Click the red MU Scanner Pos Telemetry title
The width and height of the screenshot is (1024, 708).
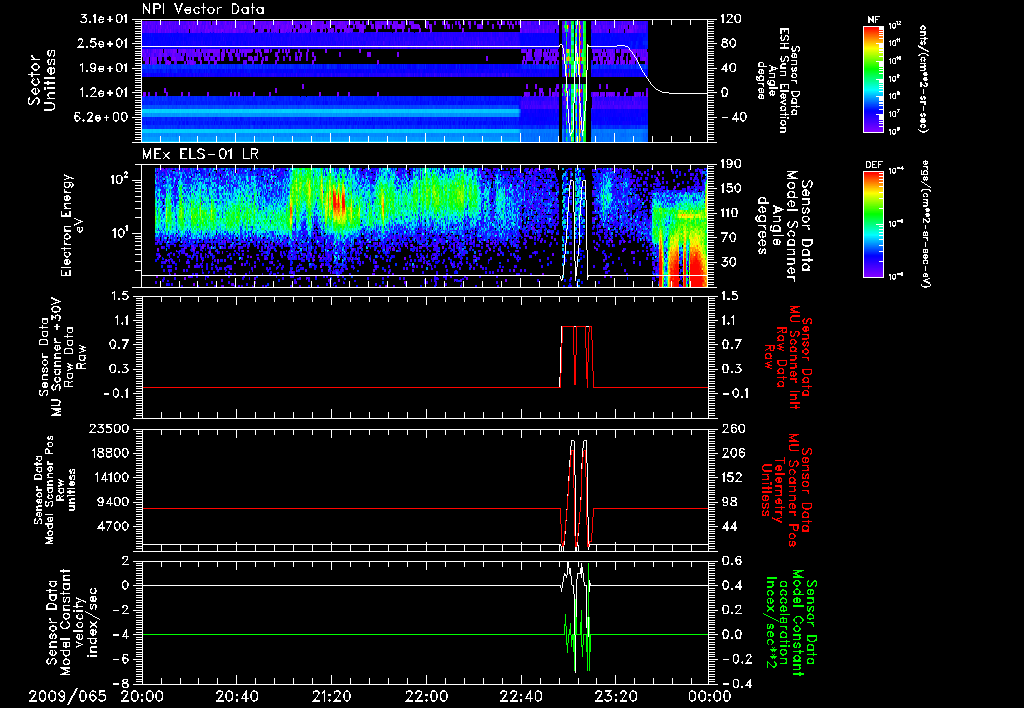pos(786,490)
